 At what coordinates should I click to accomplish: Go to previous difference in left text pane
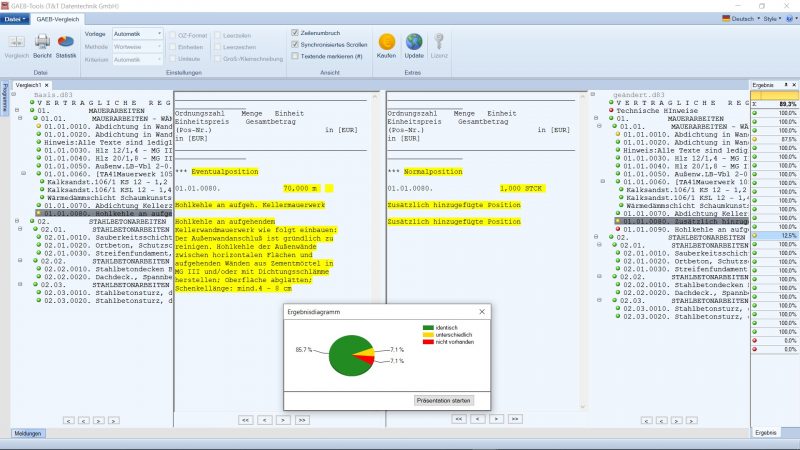coord(264,420)
